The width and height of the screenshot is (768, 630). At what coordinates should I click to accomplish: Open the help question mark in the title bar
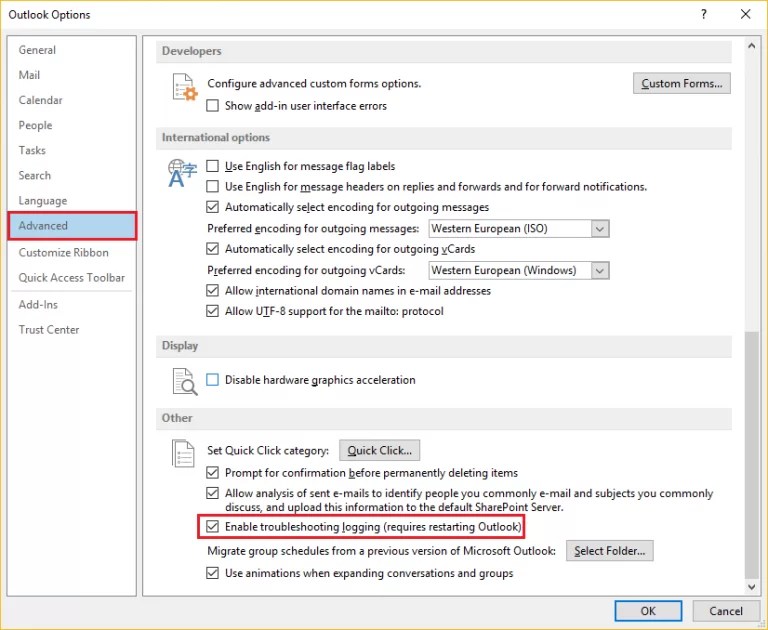click(x=703, y=14)
